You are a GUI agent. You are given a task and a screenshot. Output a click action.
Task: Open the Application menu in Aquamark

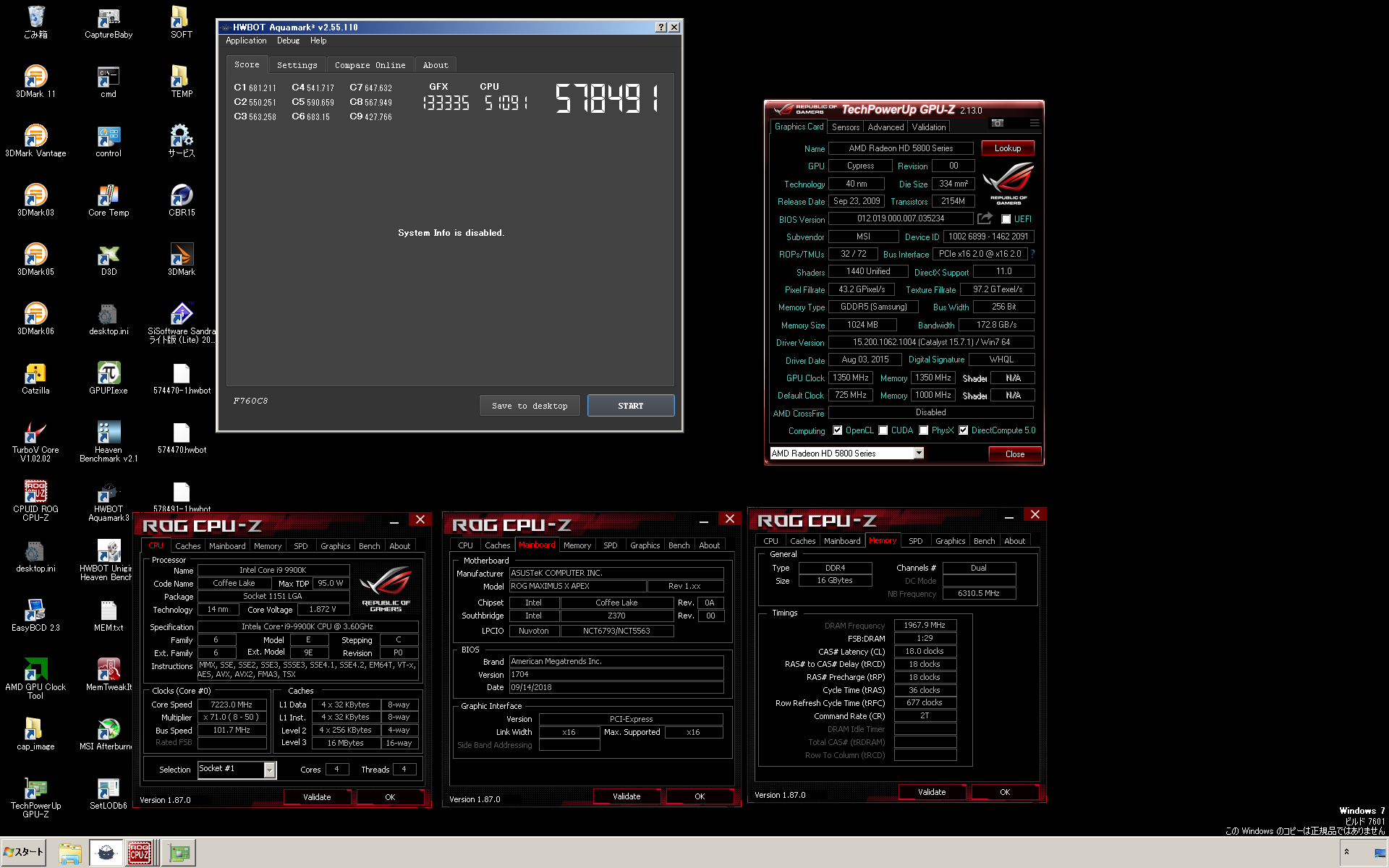[246, 41]
